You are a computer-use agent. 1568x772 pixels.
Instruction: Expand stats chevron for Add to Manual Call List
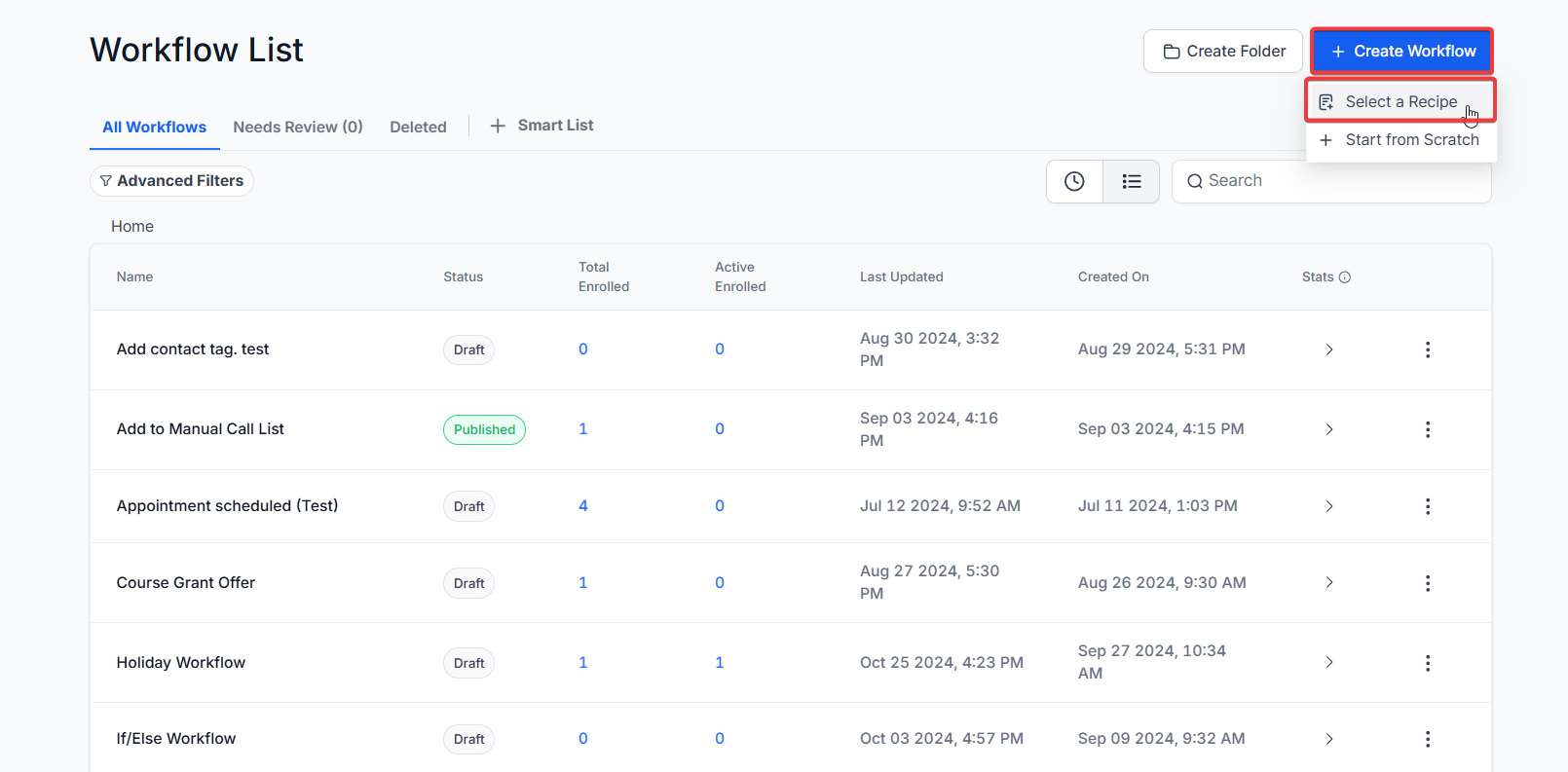pyautogui.click(x=1328, y=429)
